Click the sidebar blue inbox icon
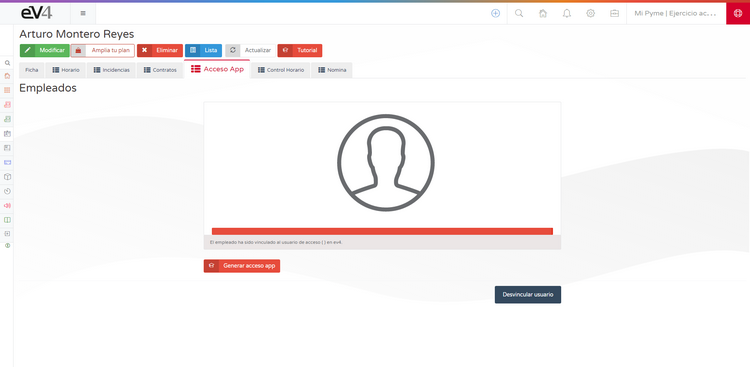 point(7,162)
